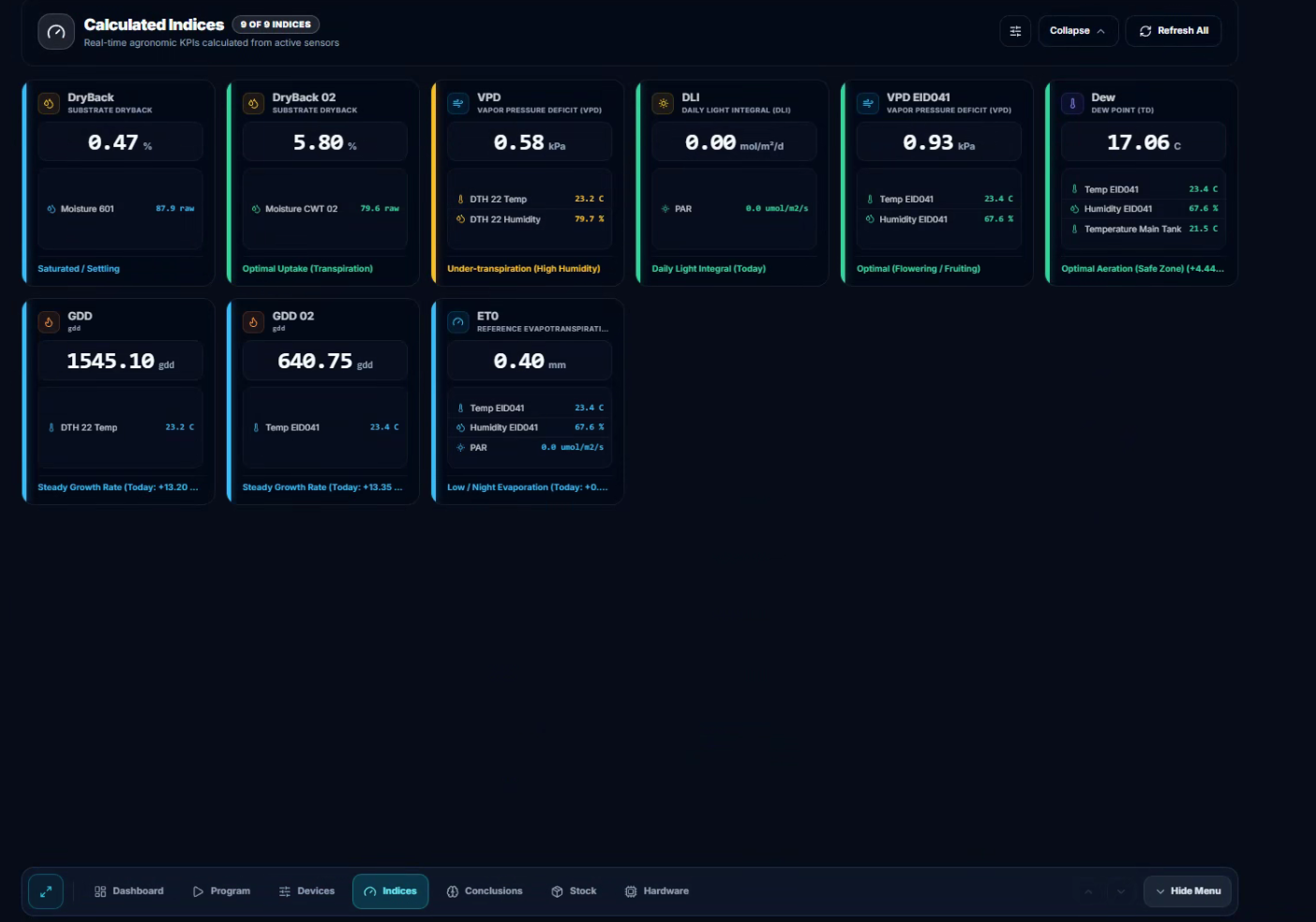Click the Temperature Main Tank sensor row

tap(1144, 229)
